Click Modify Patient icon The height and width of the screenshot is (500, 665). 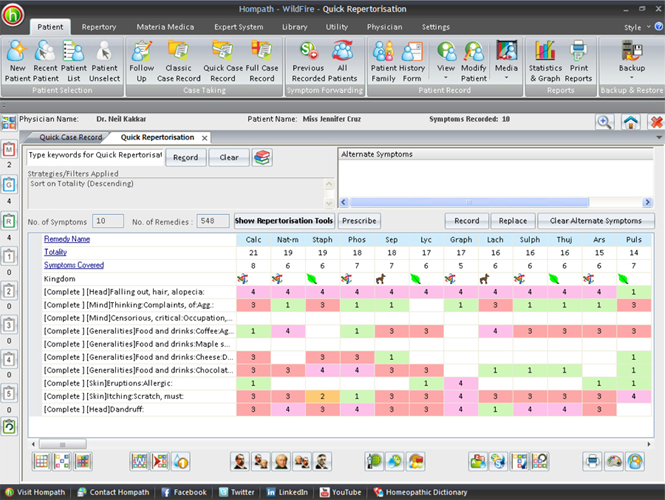point(474,61)
